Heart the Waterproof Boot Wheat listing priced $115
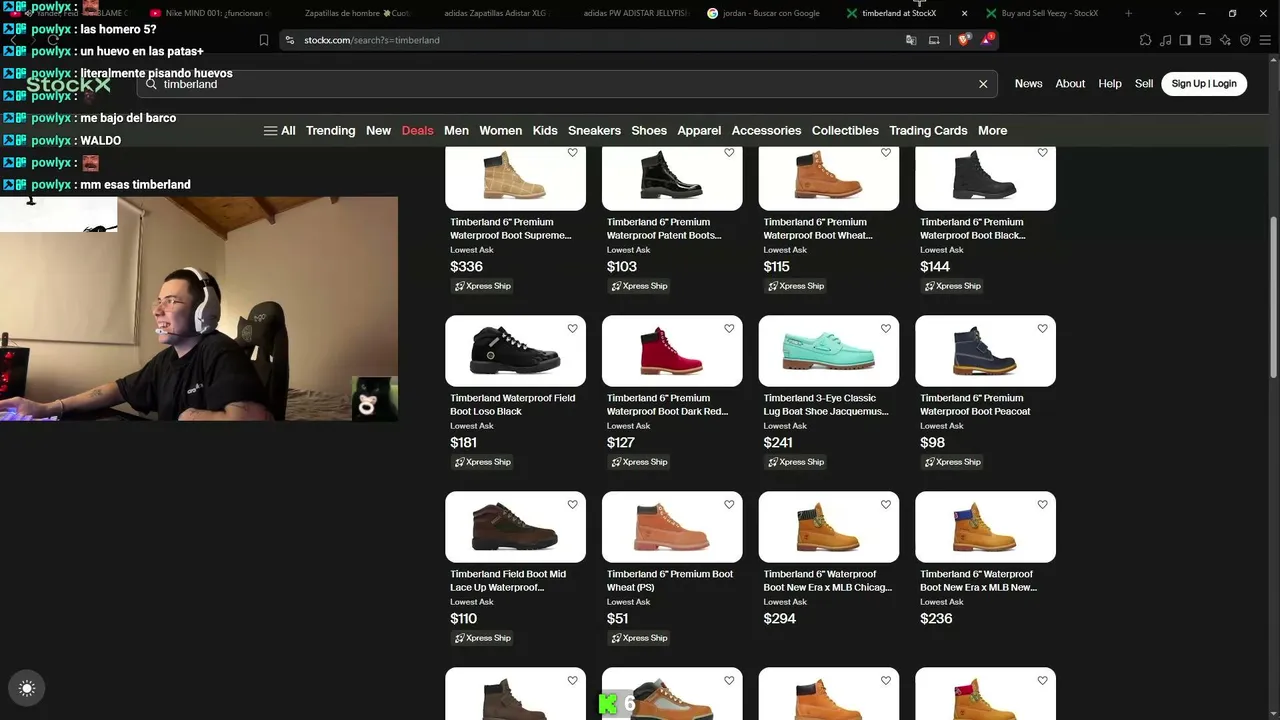This screenshot has height=720, width=1280. 886,153
